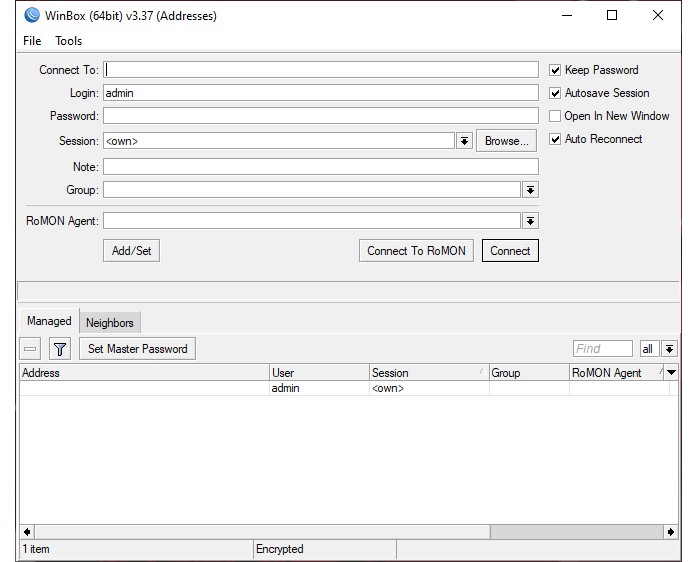Click the remove entry minus button
Image resolution: width=696 pixels, height=562 pixels.
pos(30,349)
